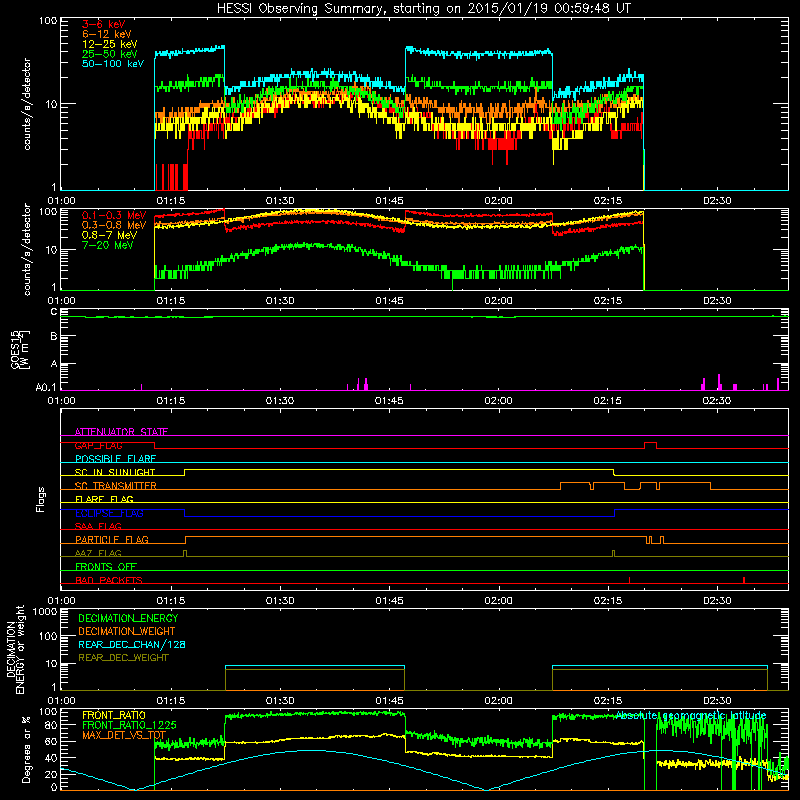Click the SAA_FLAG label
Image resolution: width=800 pixels, height=800 pixels.
pos(98,526)
